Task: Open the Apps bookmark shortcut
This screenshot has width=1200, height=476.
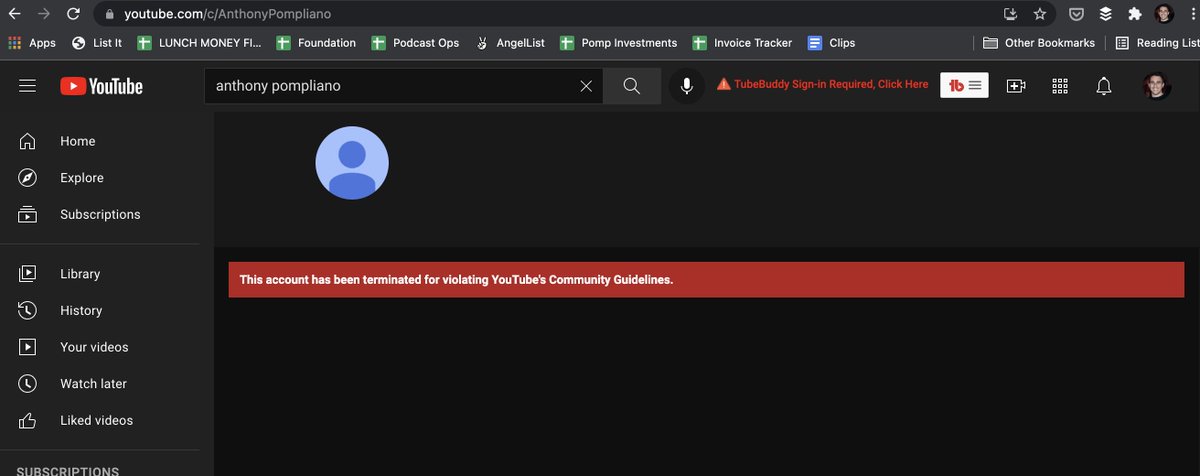Action: [32, 43]
